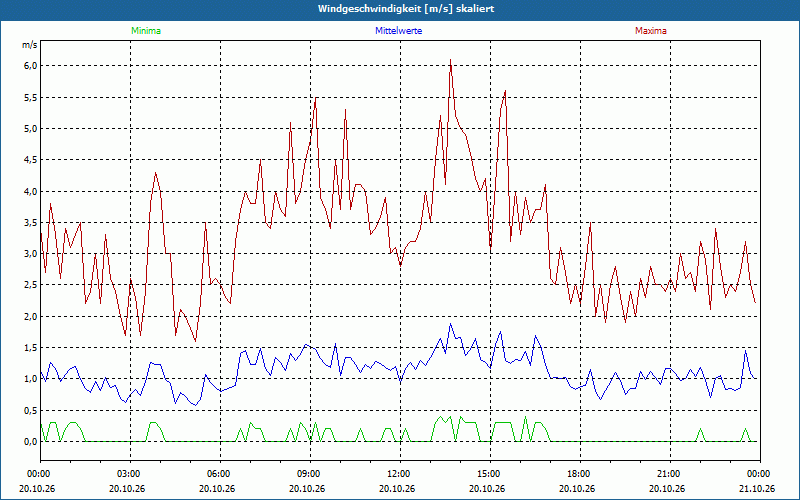Click the blue Mittelwerte legend label
Image resolution: width=800 pixels, height=500 pixels.
(398, 31)
